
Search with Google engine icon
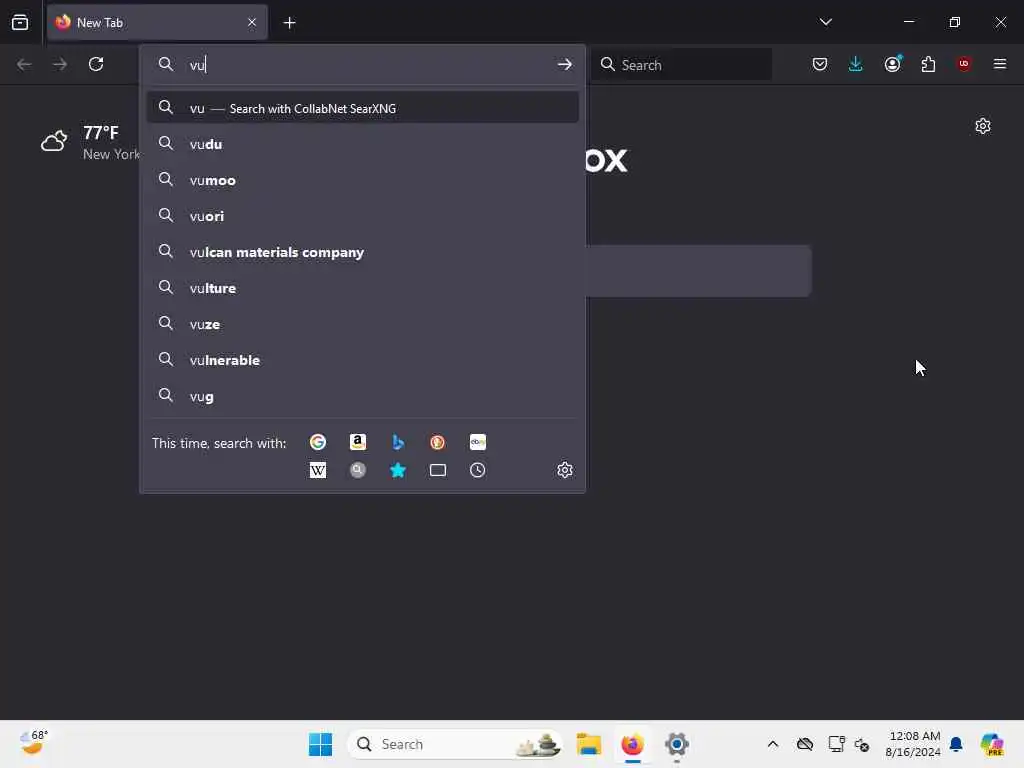pyautogui.click(x=317, y=442)
